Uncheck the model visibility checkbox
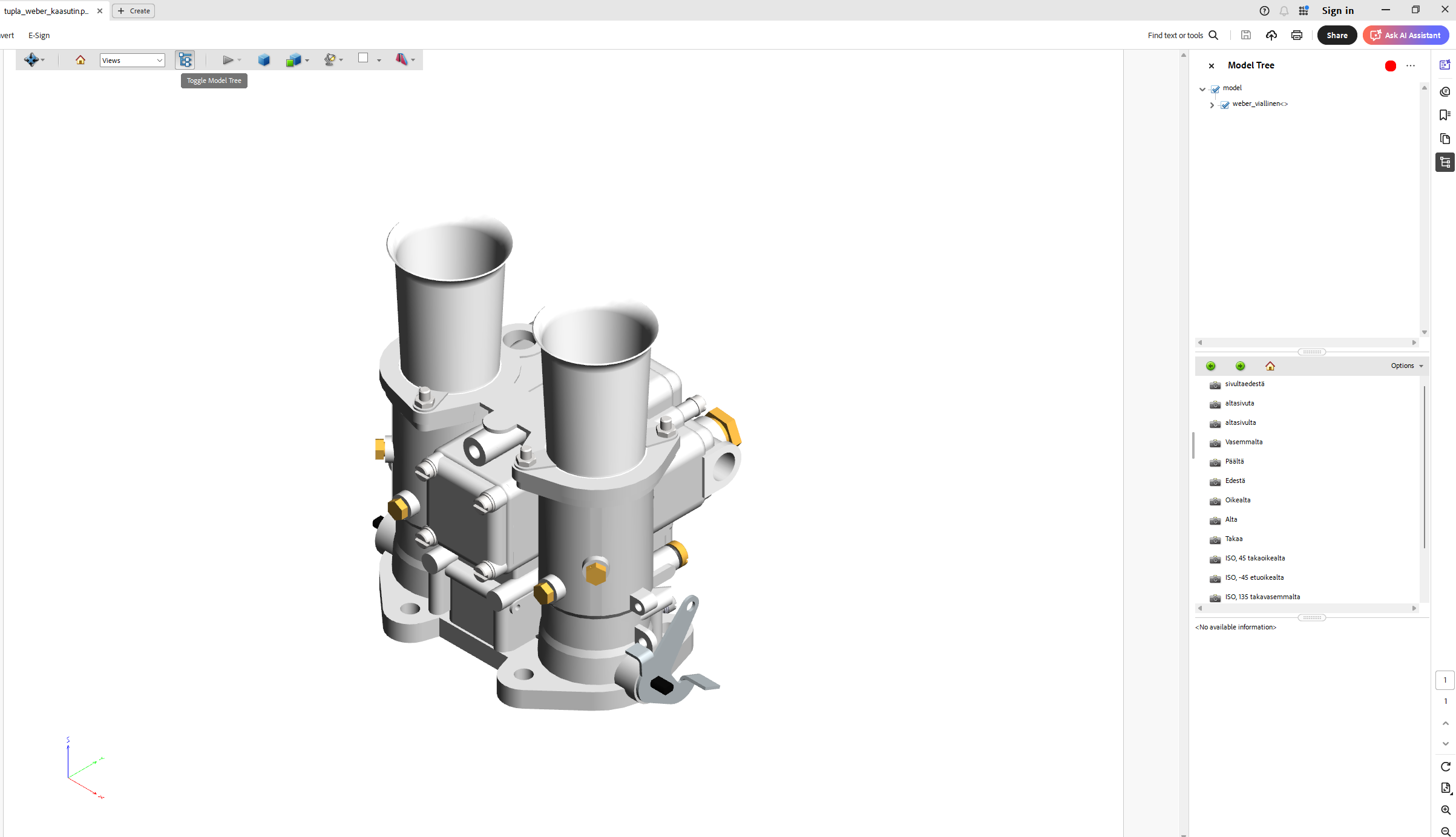 [x=1216, y=89]
